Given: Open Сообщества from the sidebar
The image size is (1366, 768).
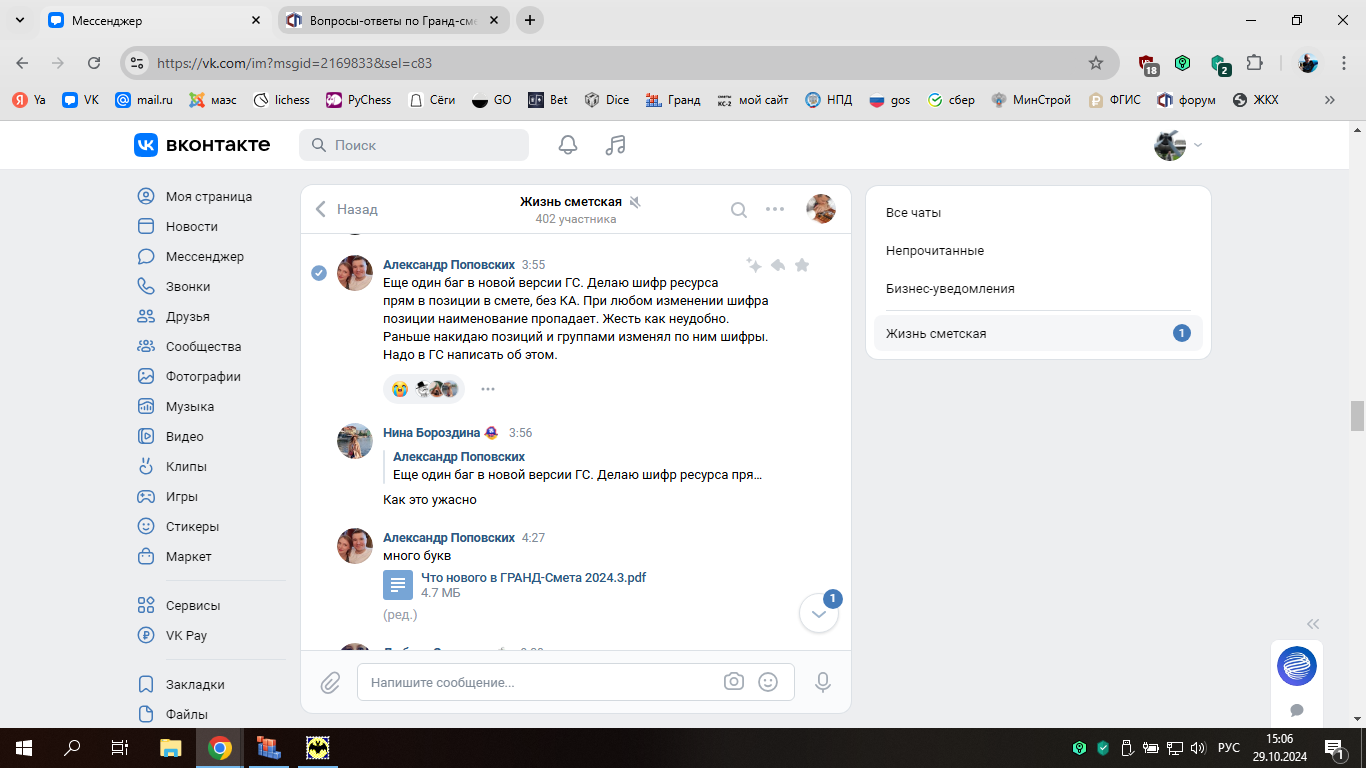Looking at the screenshot, I should pos(190,347).
